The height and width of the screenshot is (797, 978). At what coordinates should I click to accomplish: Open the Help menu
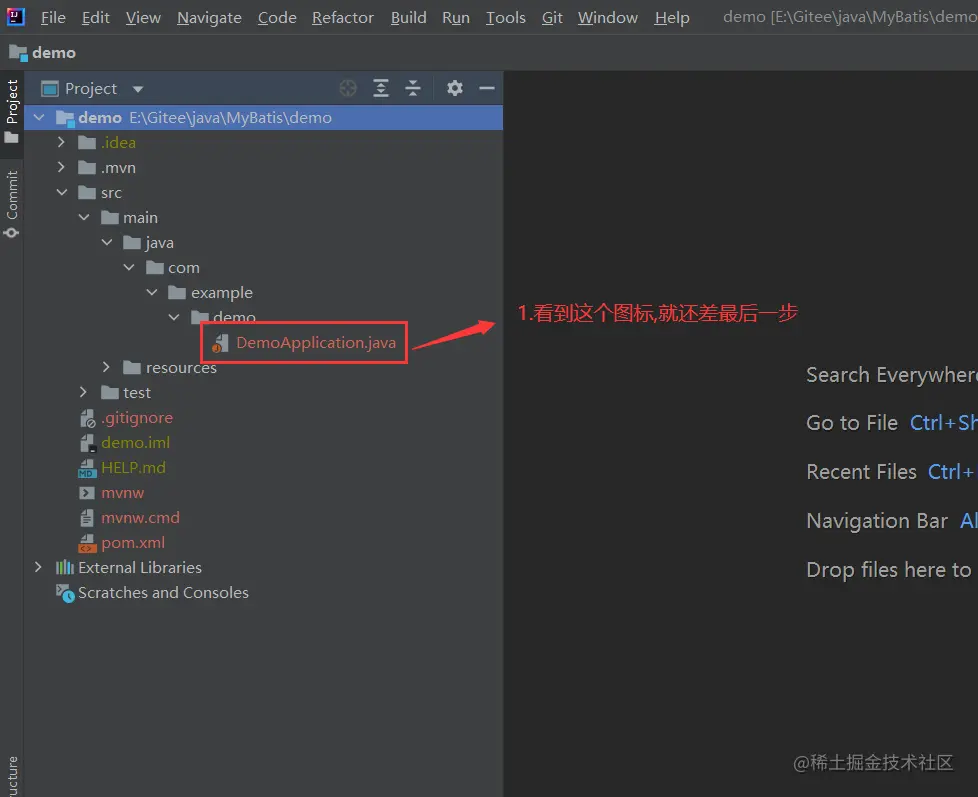point(672,17)
